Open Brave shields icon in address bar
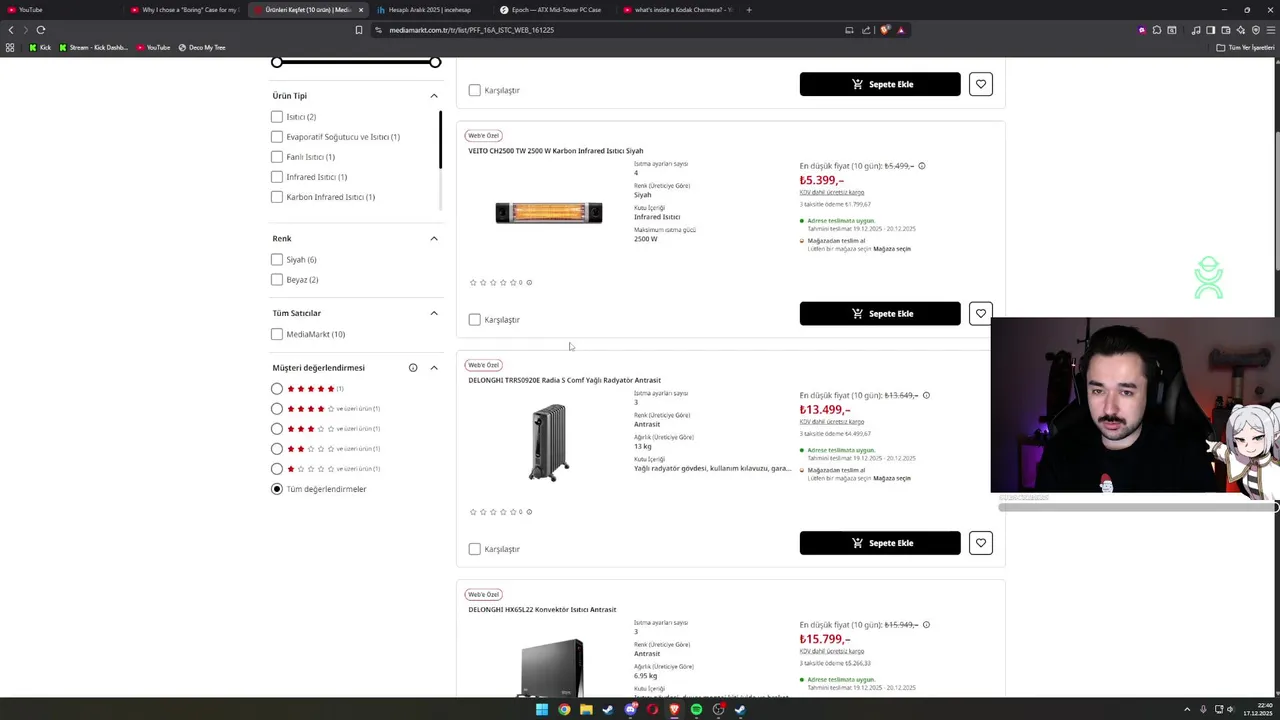 coord(884,30)
